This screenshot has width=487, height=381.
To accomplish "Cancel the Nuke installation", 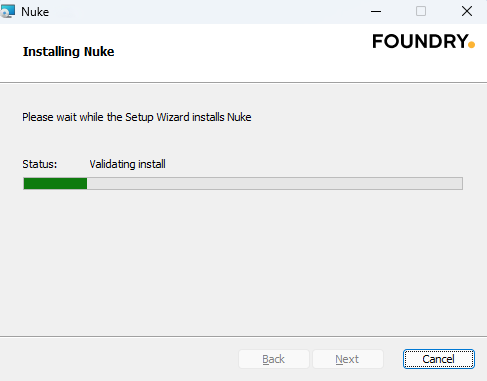I will click(438, 359).
